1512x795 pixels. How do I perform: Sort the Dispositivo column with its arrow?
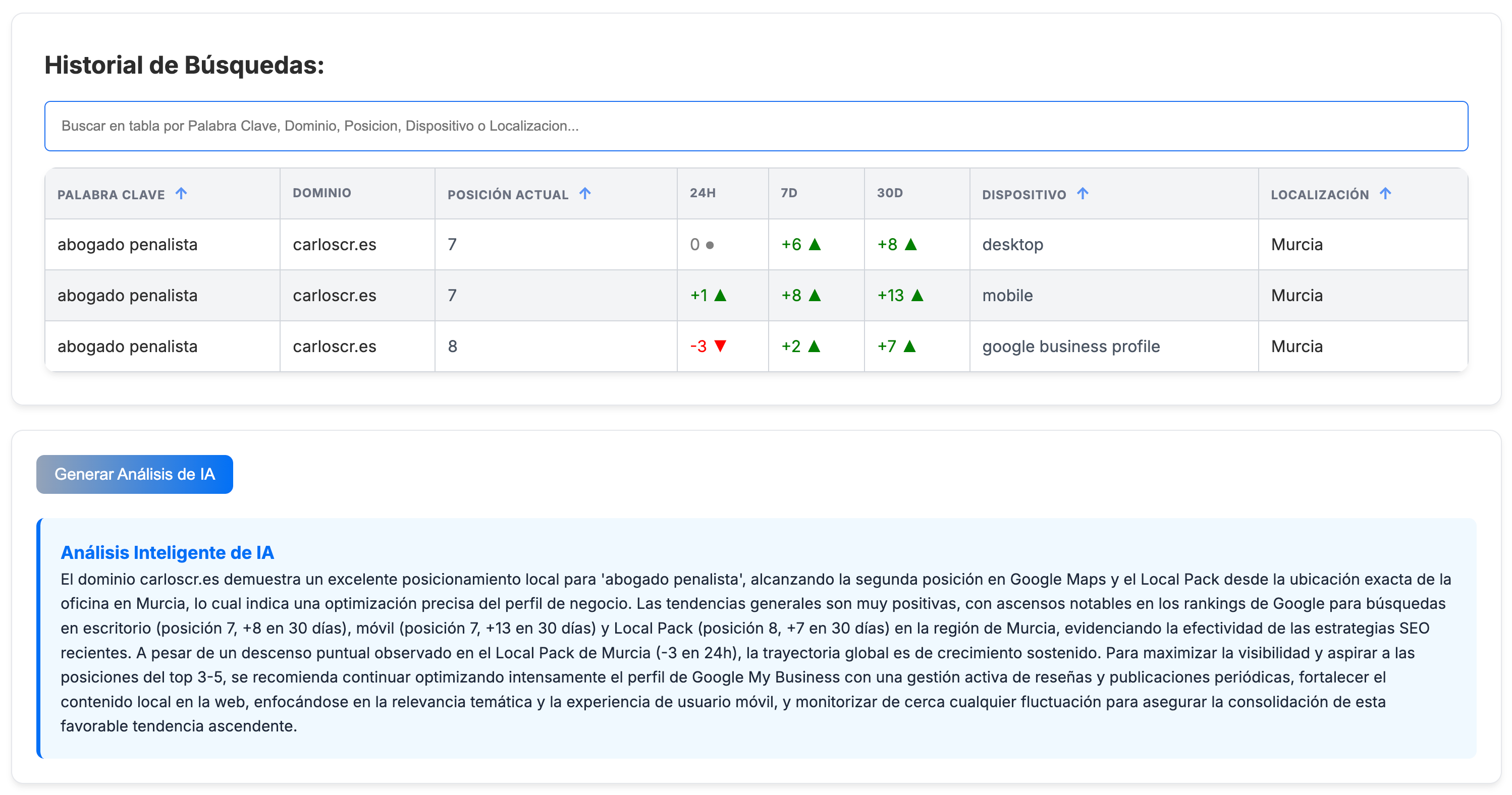[1083, 194]
